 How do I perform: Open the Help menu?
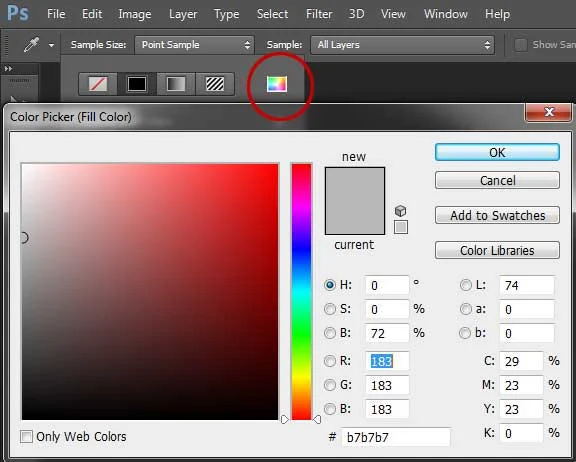pyautogui.click(x=497, y=14)
